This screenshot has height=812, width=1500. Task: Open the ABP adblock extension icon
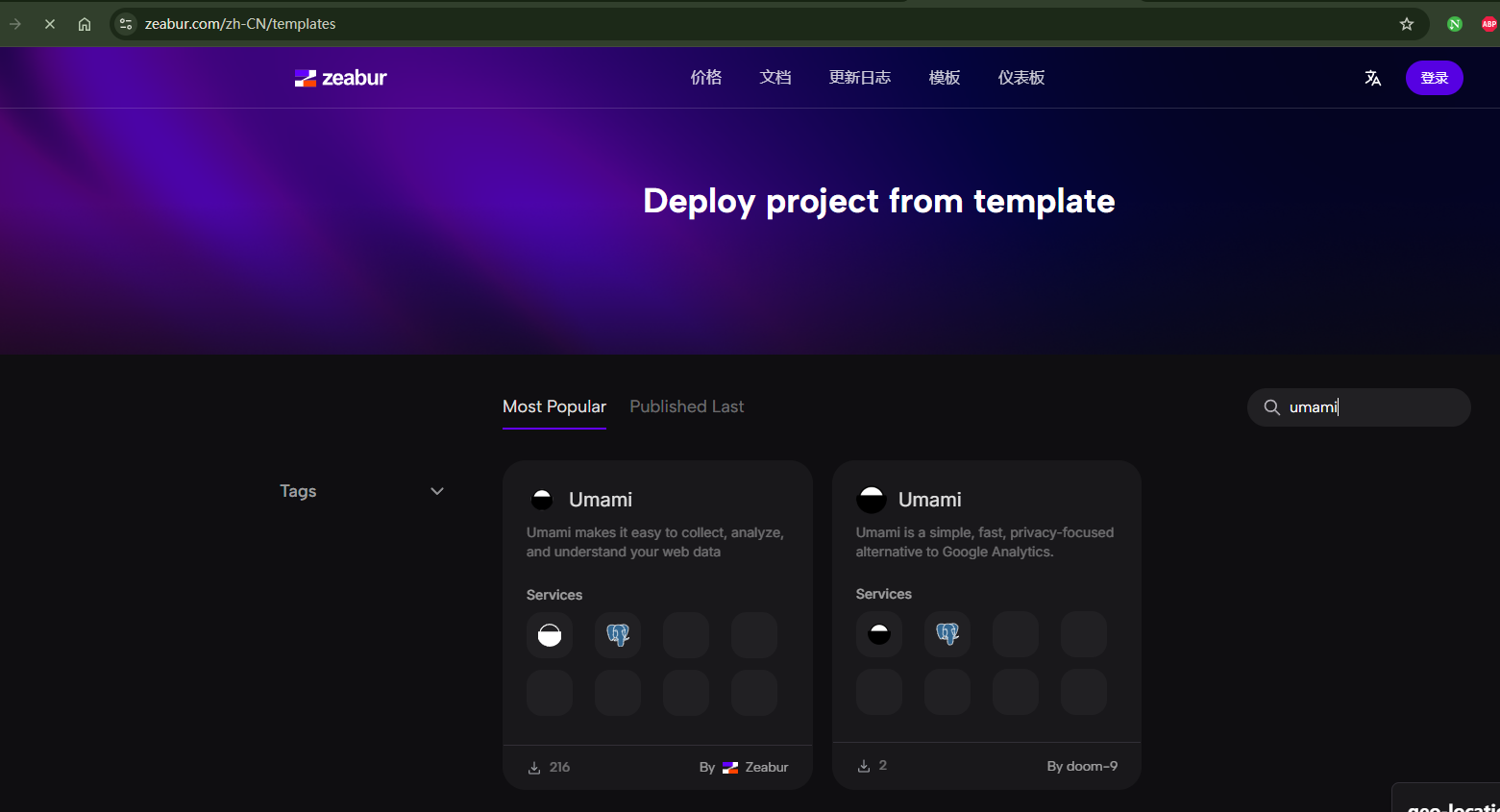1488,24
